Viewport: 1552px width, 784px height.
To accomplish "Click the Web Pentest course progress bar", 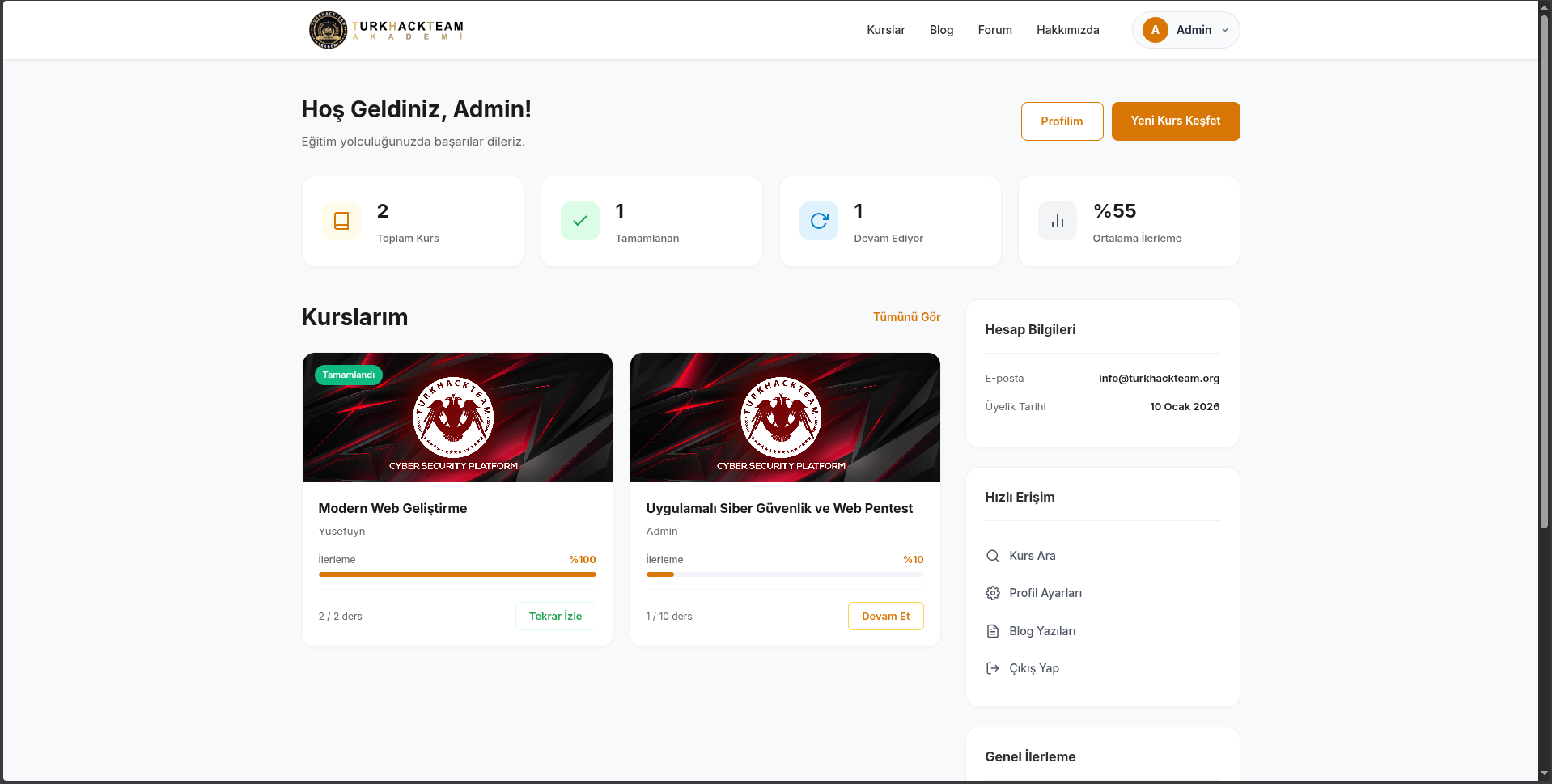I will (785, 574).
